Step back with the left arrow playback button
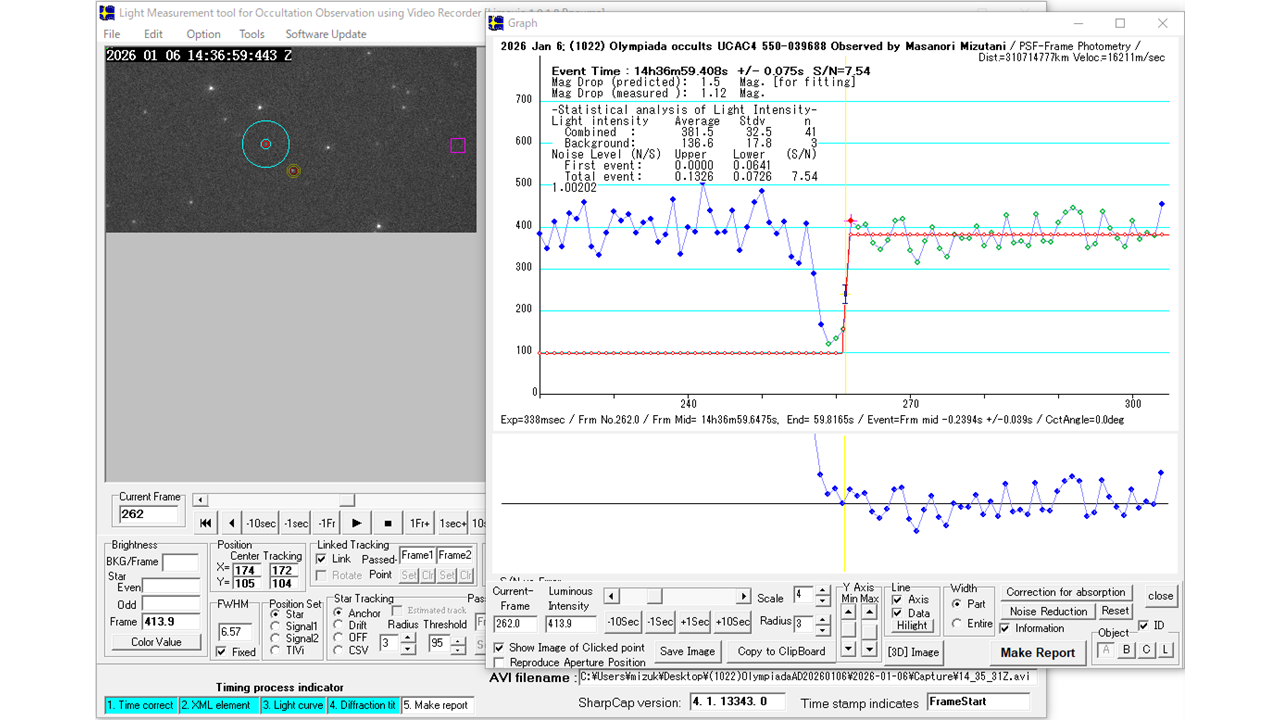The height and width of the screenshot is (720, 1280). point(231,523)
